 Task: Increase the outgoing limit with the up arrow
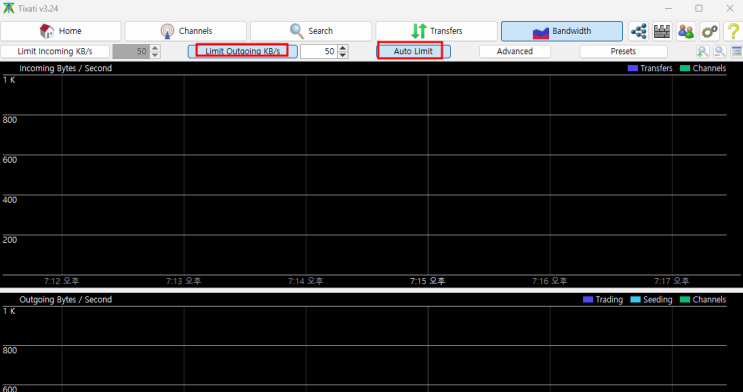click(343, 48)
